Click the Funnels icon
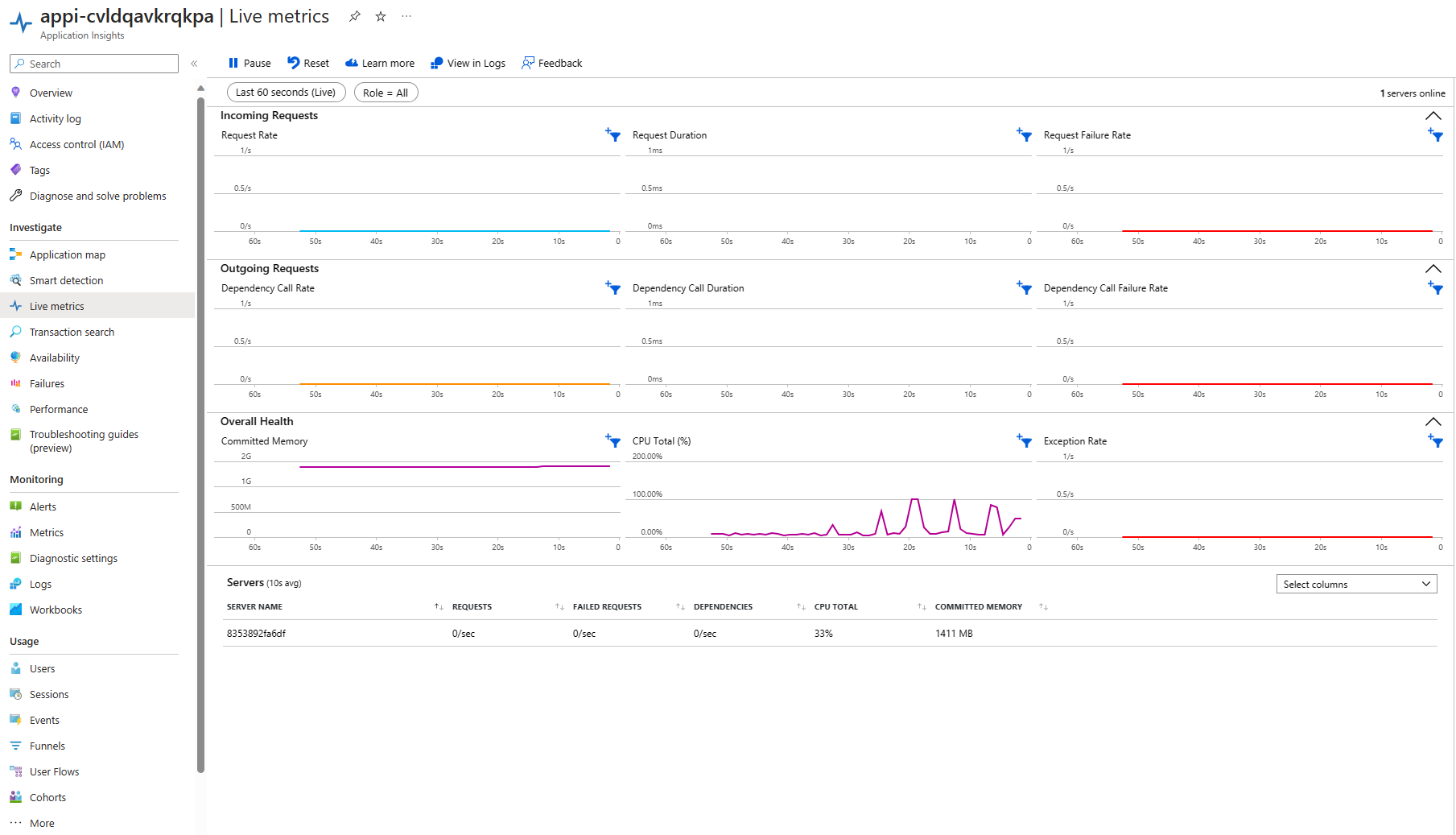This screenshot has width=1456, height=835. click(x=15, y=746)
